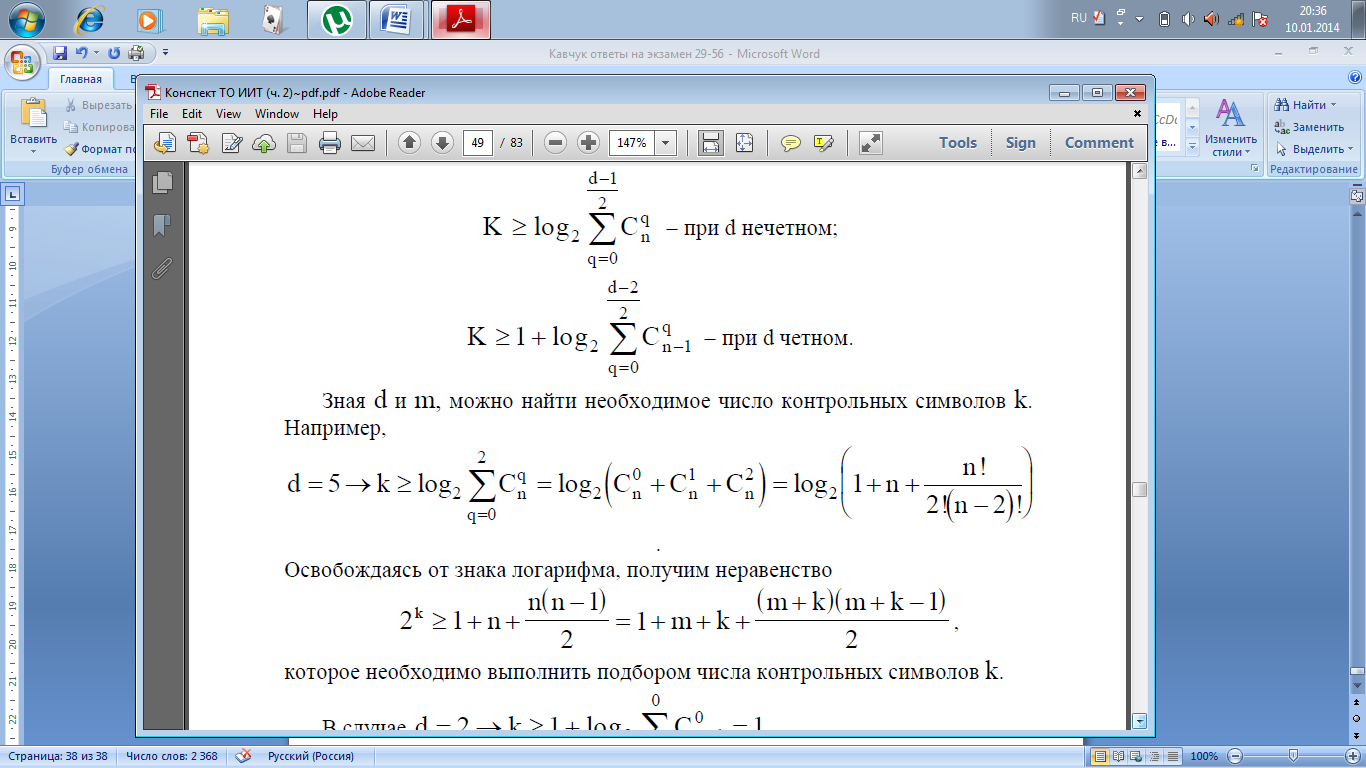The image size is (1366, 768).
Task: Open the page thumbnails panel
Action: pos(162,182)
